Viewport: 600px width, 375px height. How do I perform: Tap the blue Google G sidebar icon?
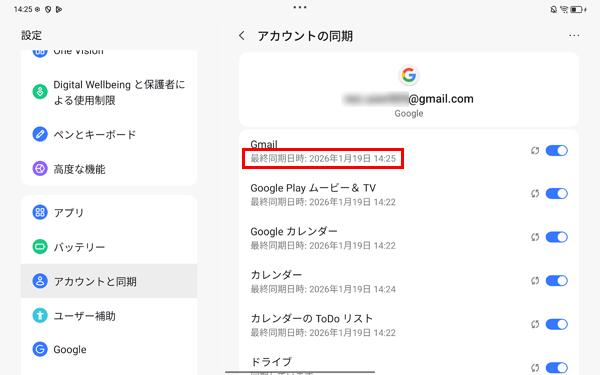click(40, 349)
